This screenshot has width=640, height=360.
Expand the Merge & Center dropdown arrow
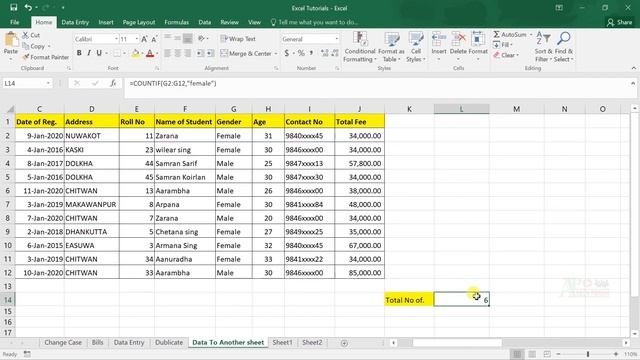[x=276, y=53]
